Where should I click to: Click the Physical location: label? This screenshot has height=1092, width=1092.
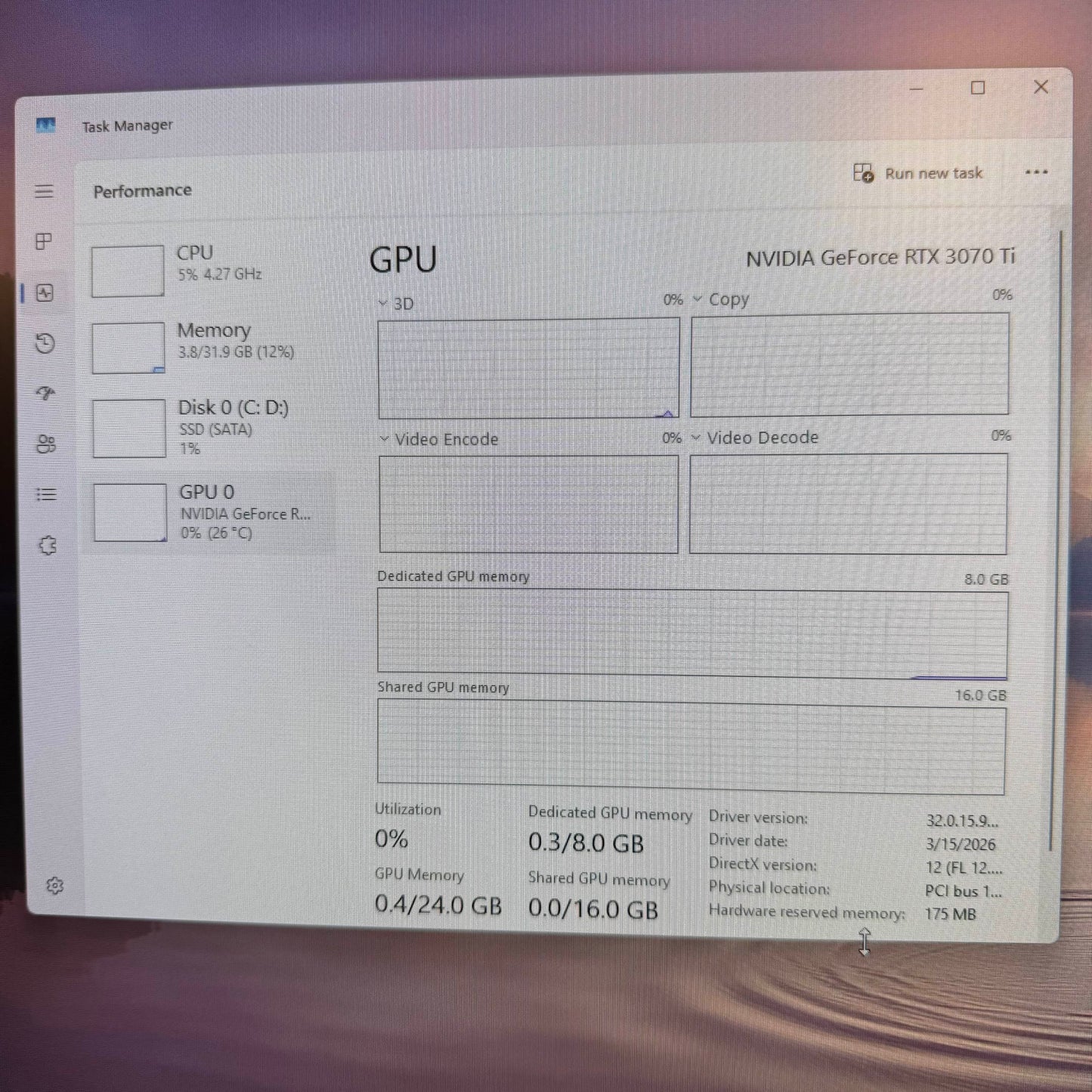click(x=769, y=888)
